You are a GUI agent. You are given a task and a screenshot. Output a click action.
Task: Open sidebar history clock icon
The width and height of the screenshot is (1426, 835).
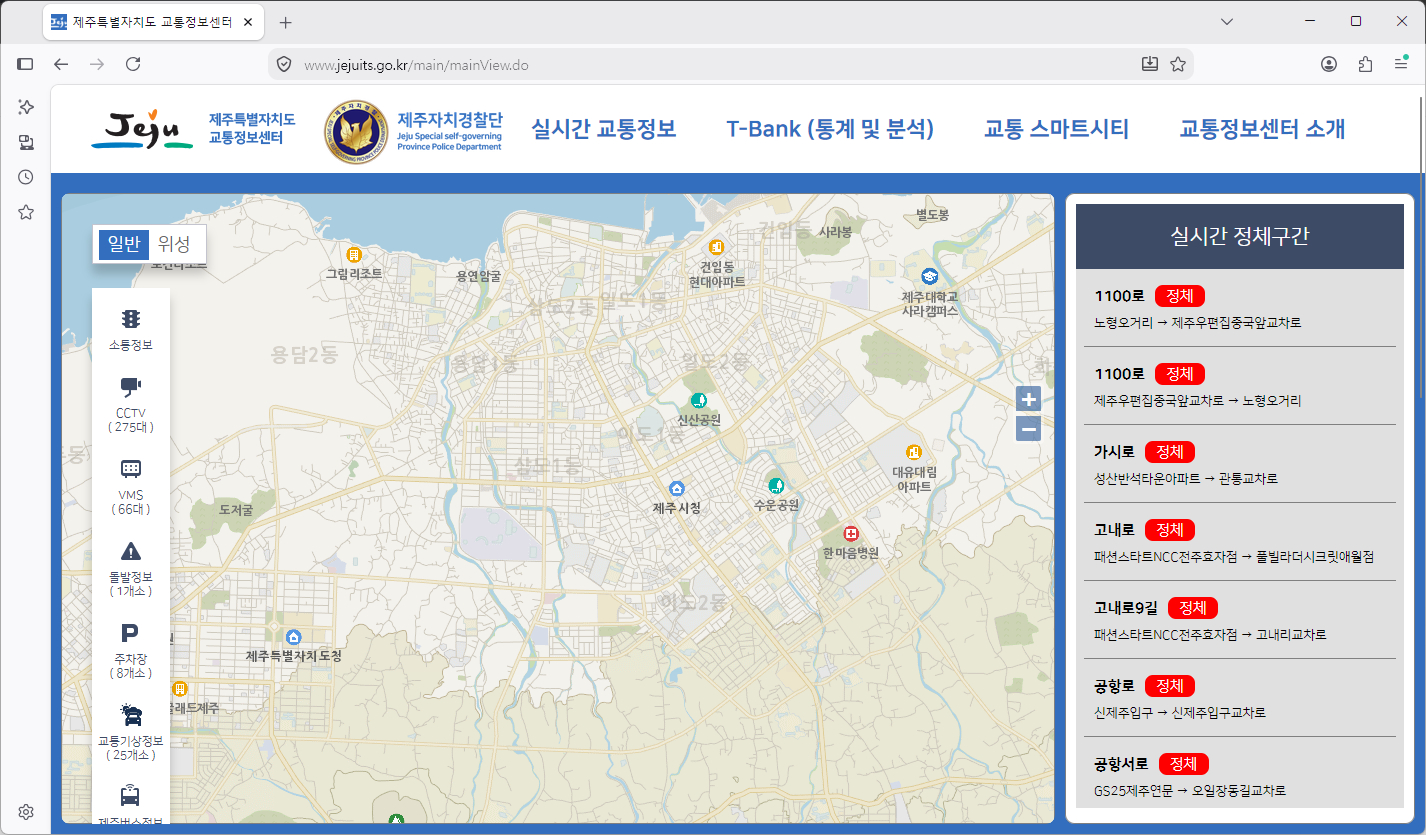(x=26, y=177)
